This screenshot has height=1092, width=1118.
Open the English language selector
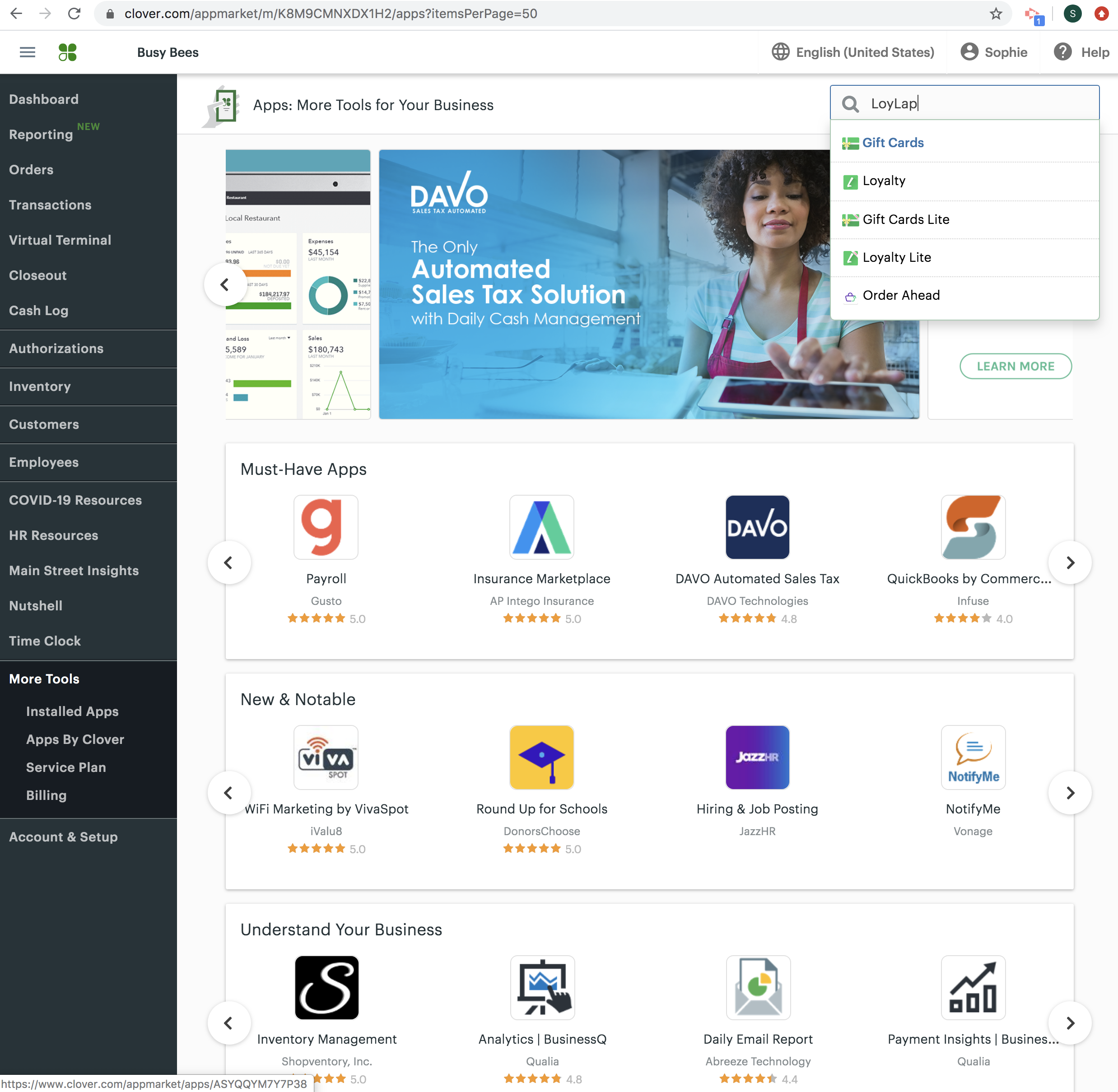[853, 52]
